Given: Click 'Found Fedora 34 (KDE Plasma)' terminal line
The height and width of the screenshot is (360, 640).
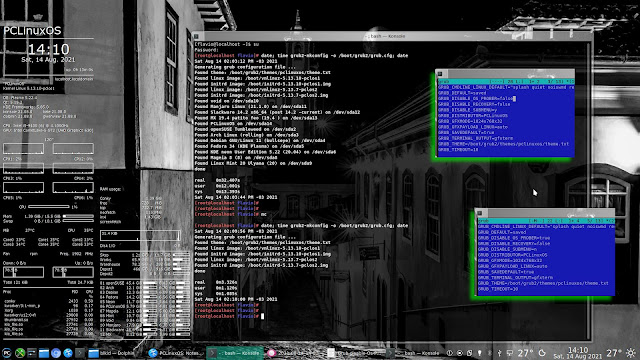Looking at the screenshot, I should coord(249,146).
